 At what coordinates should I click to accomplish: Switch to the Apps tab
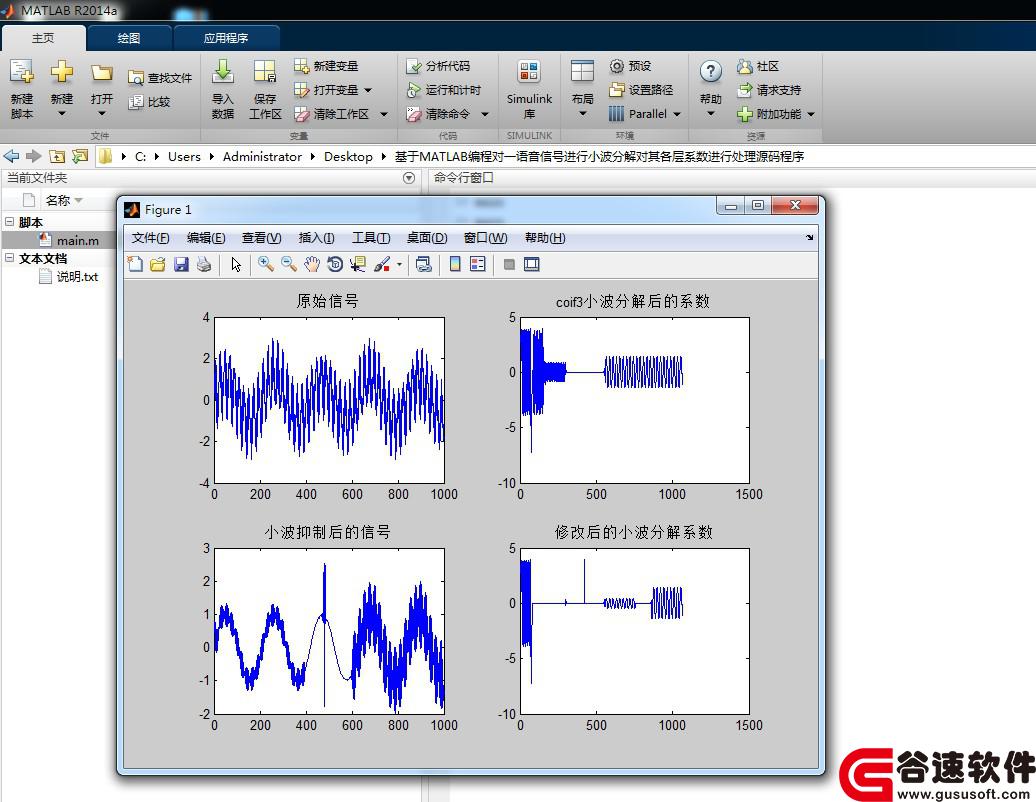point(226,38)
